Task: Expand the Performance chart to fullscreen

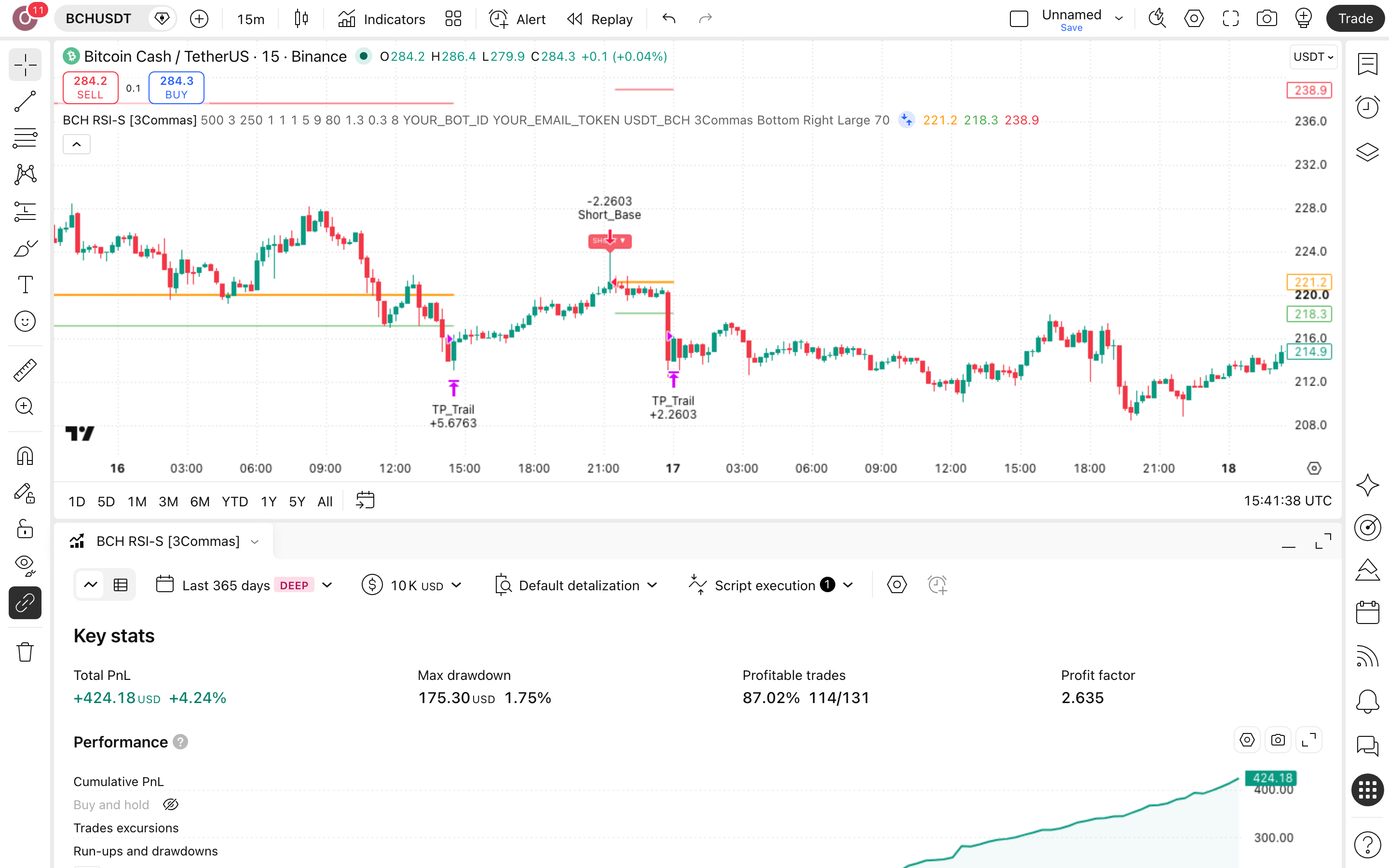Action: pos(1308,740)
